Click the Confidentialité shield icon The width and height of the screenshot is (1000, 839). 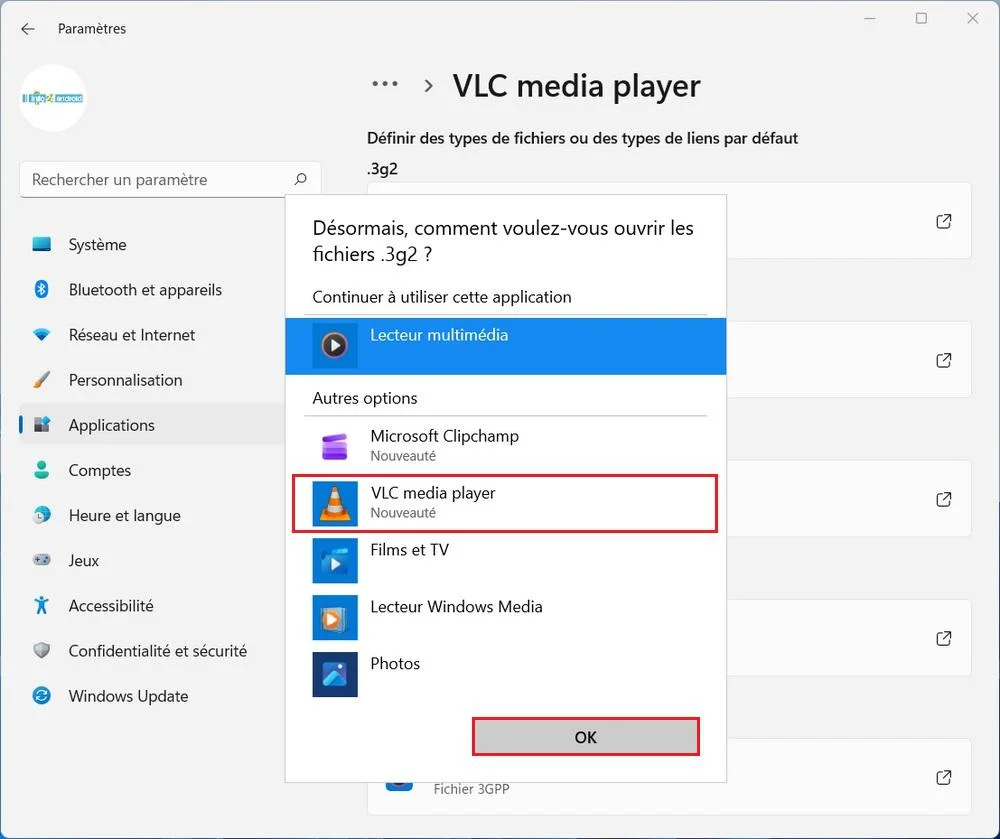41,650
